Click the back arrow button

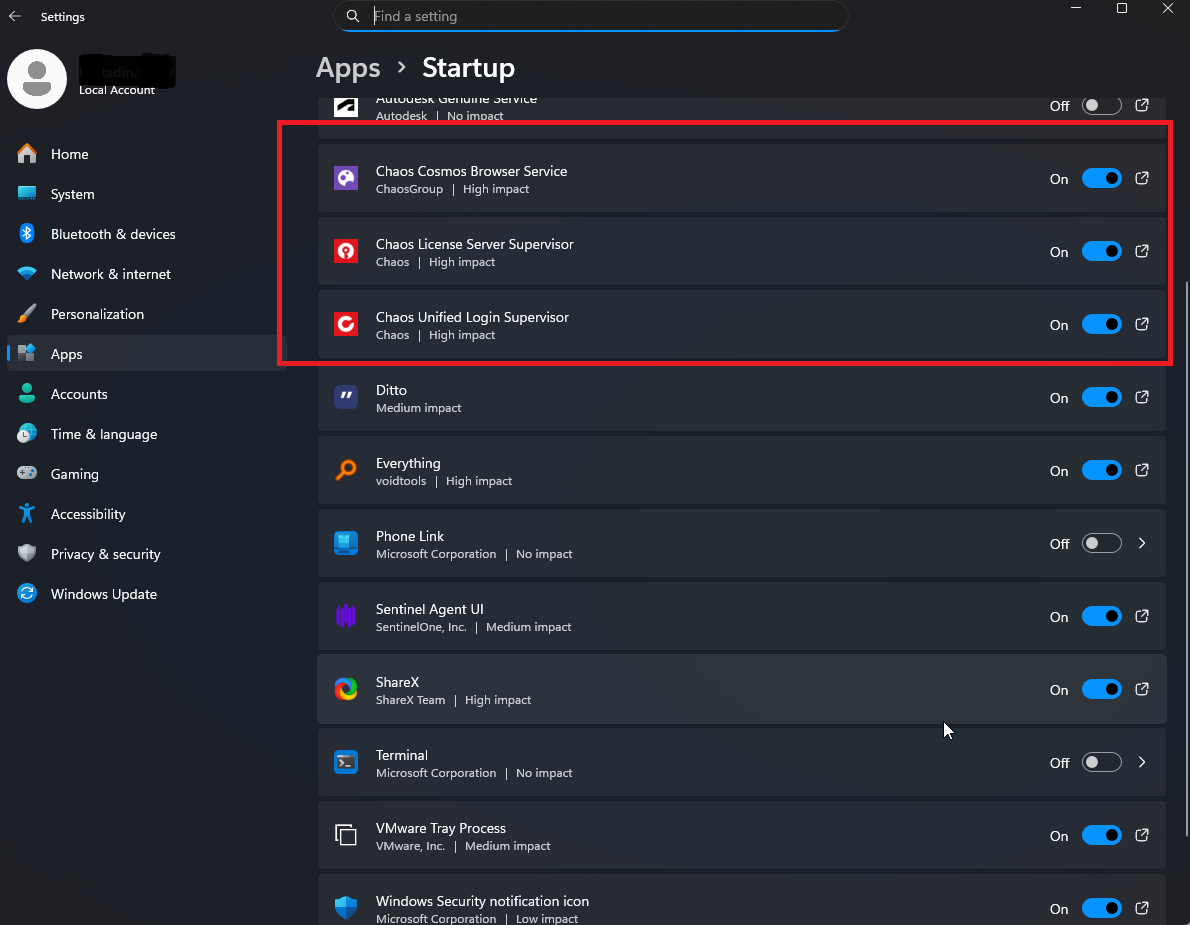click(x=15, y=17)
